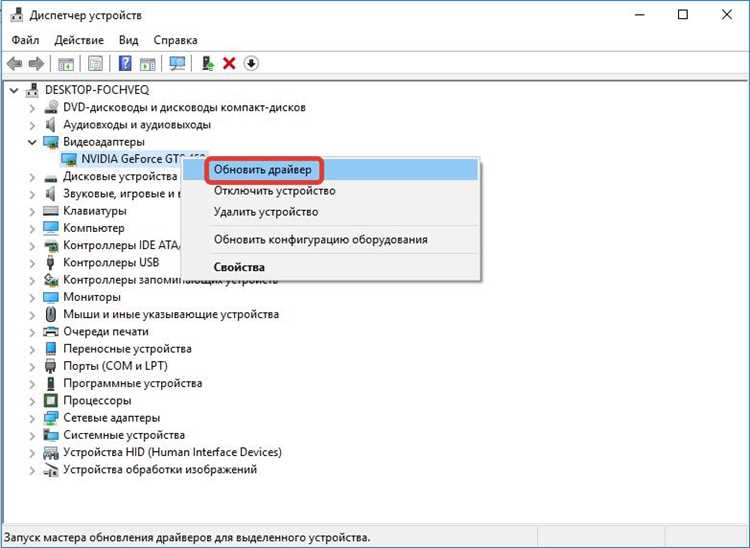Screen dimensions: 750x548
Task: Maximize the Диспетчер устройств window
Action: pos(683,15)
